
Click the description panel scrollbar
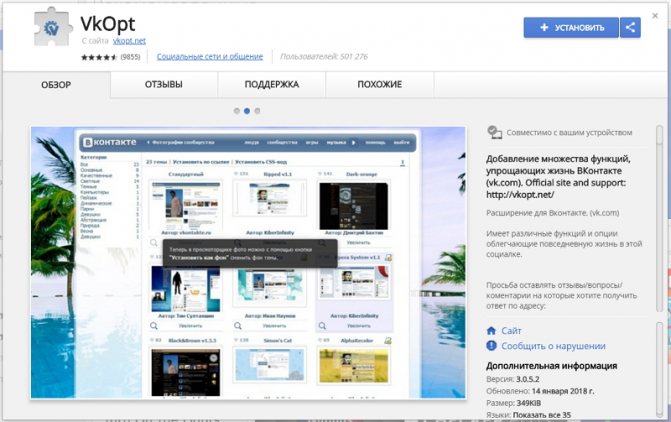(x=659, y=218)
